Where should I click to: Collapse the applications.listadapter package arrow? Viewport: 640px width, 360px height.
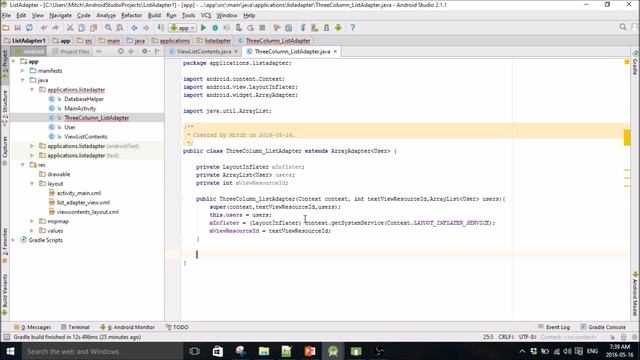tap(32, 89)
